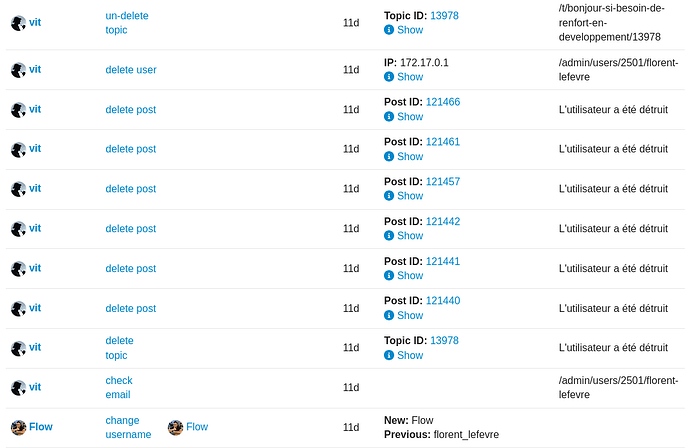Image resolution: width=690 pixels, height=448 pixels.
Task: Filter by the check email action
Action: click(x=119, y=388)
